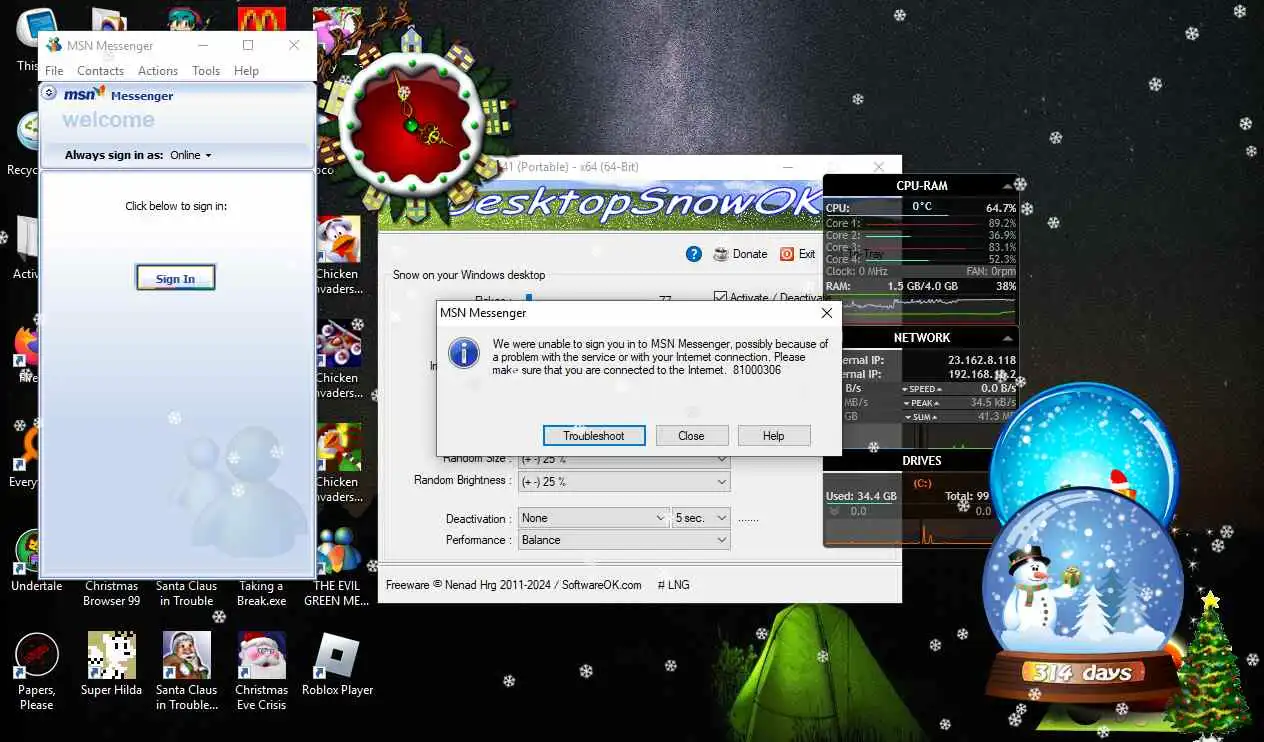This screenshot has width=1264, height=742.
Task: Click the dotted button beside the 5 sec. dropdown
Action: pyautogui.click(x=748, y=519)
